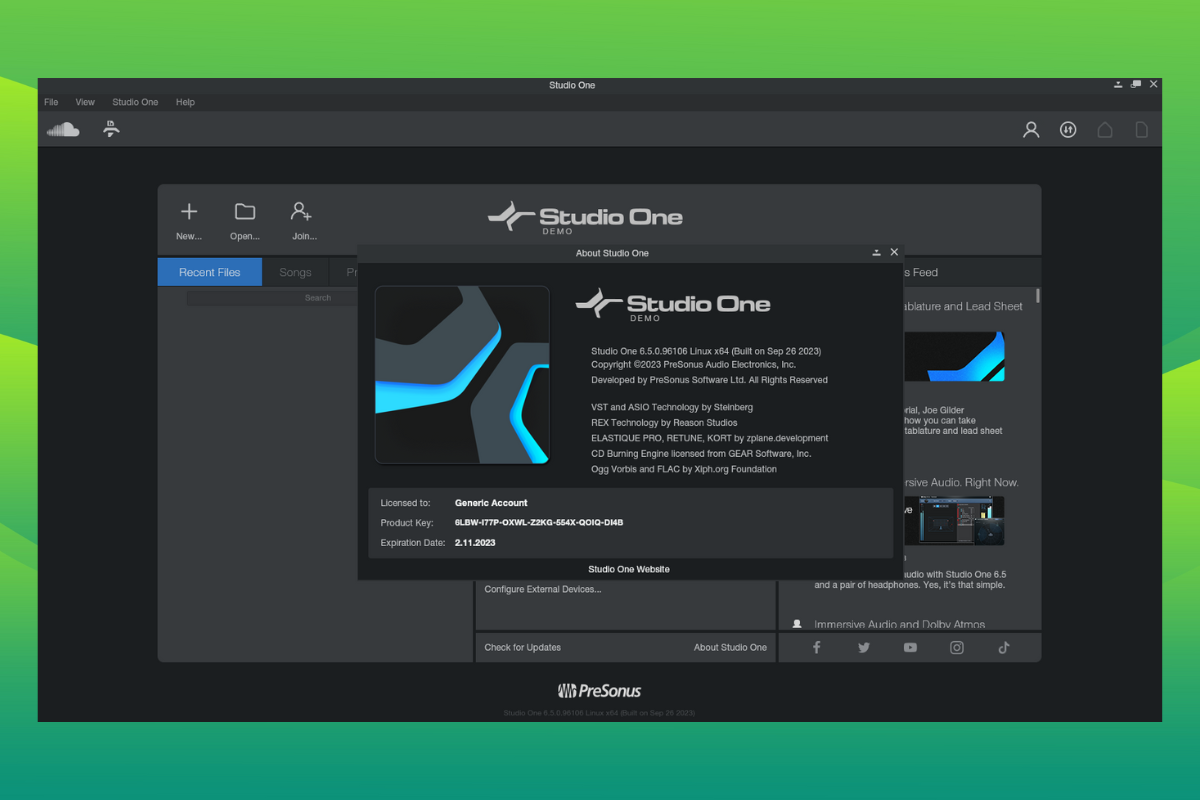Select the Home icon in the top bar

click(1105, 129)
